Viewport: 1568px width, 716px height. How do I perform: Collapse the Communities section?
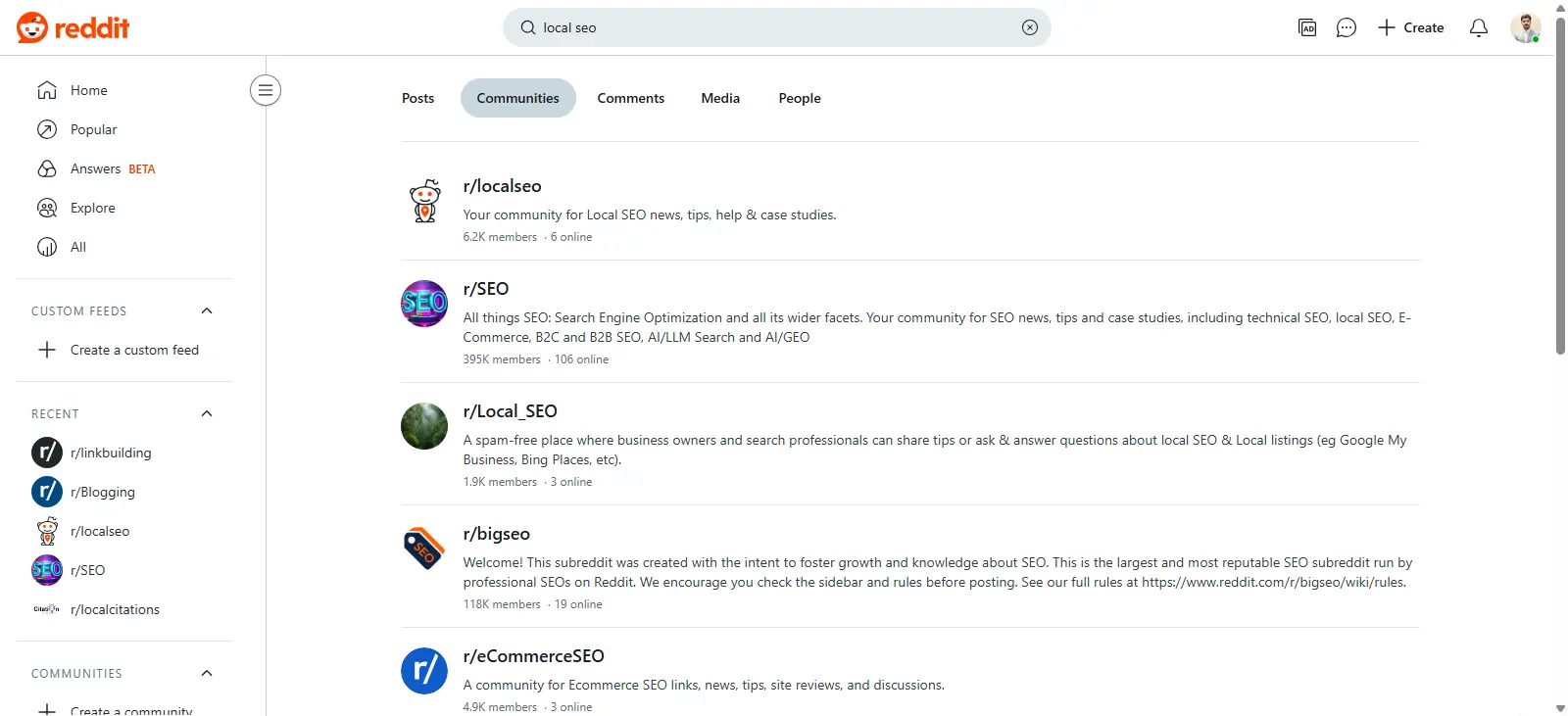pyautogui.click(x=207, y=673)
